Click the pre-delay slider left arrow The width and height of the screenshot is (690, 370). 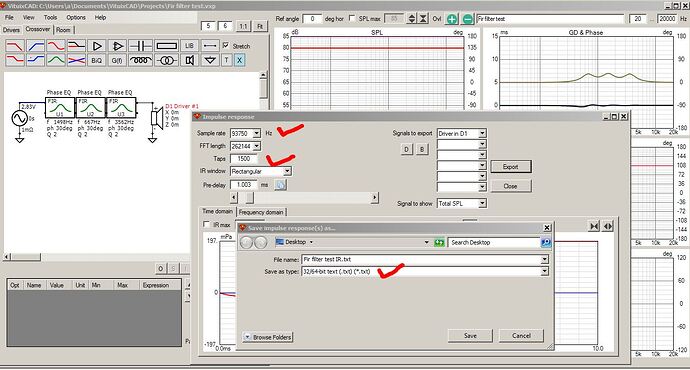pyautogui.click(x=234, y=198)
